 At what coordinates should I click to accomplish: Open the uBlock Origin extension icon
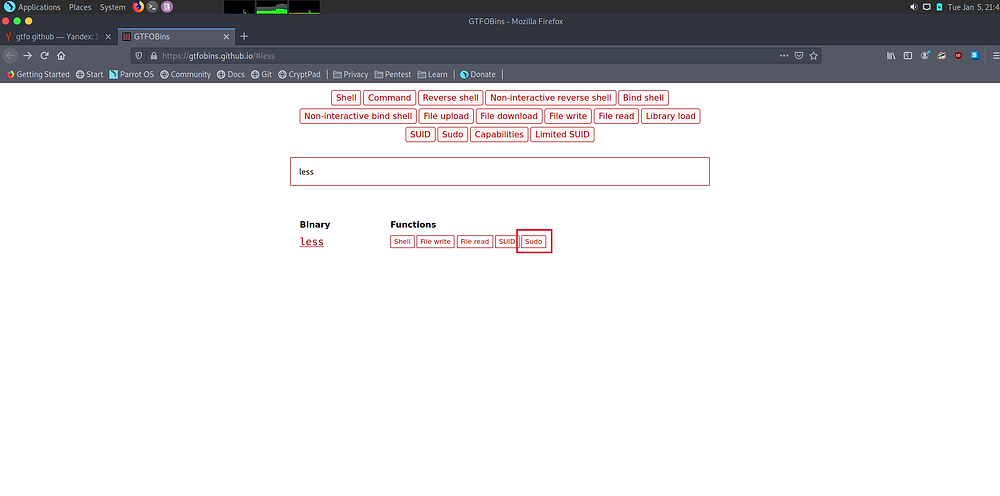pyautogui.click(x=958, y=55)
